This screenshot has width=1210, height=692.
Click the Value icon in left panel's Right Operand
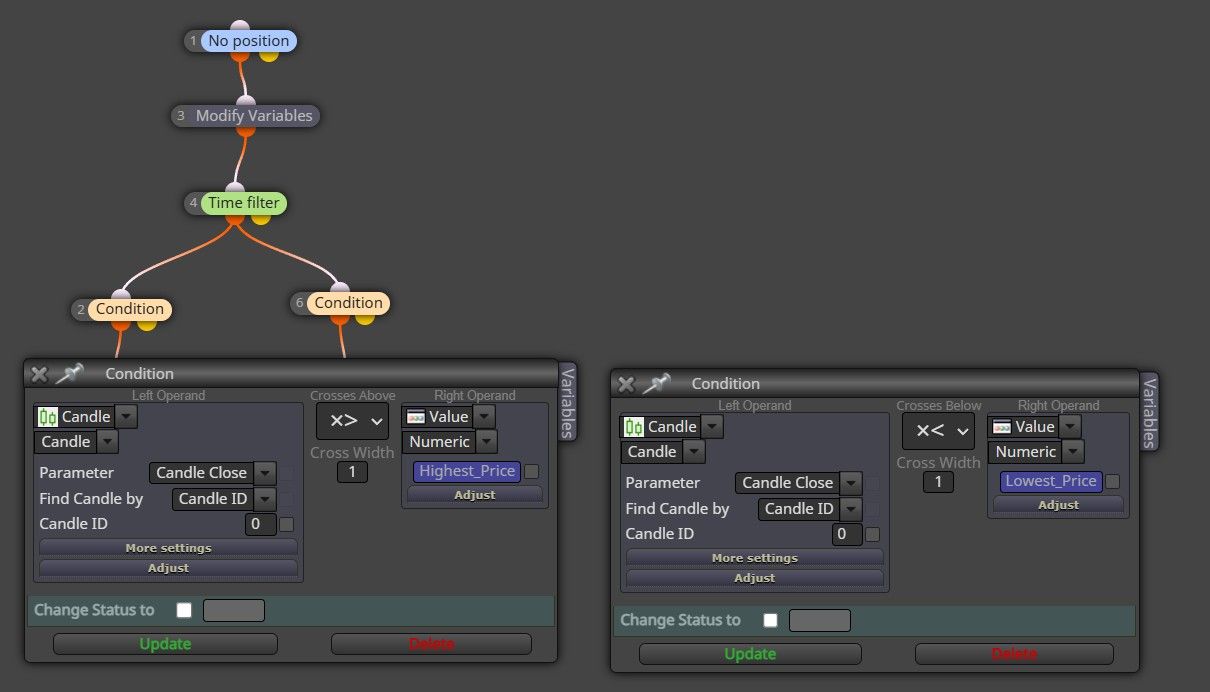pos(416,417)
